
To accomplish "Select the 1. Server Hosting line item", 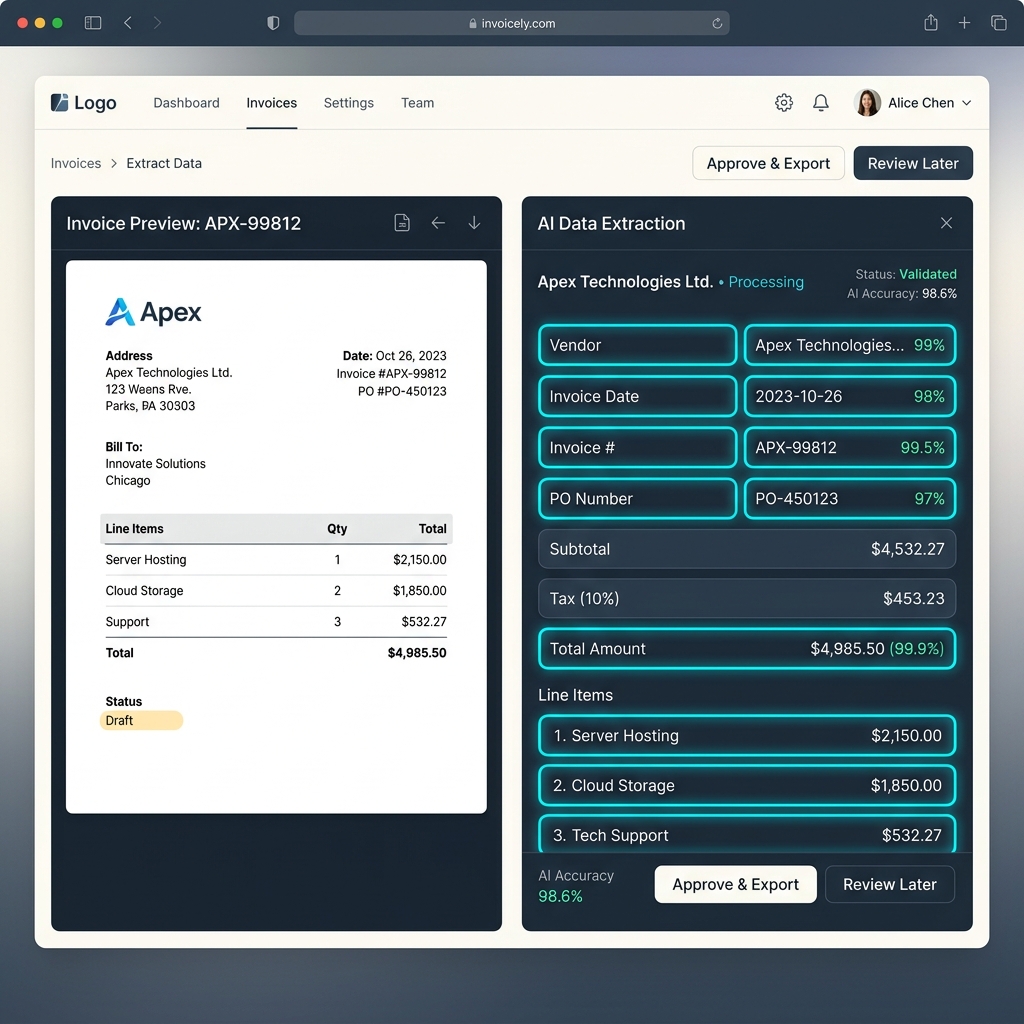I will (x=746, y=735).
